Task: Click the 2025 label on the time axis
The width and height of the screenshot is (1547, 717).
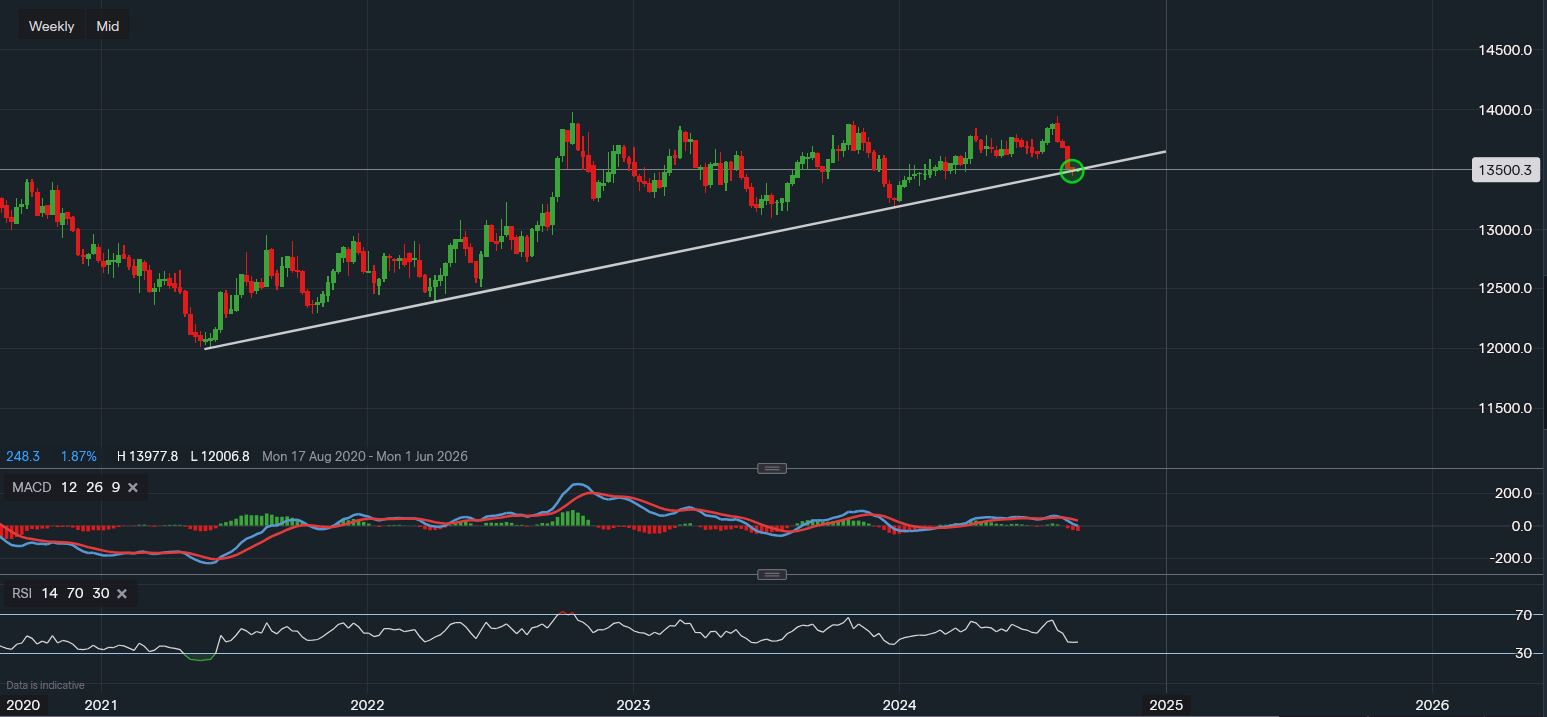Action: click(x=1165, y=705)
